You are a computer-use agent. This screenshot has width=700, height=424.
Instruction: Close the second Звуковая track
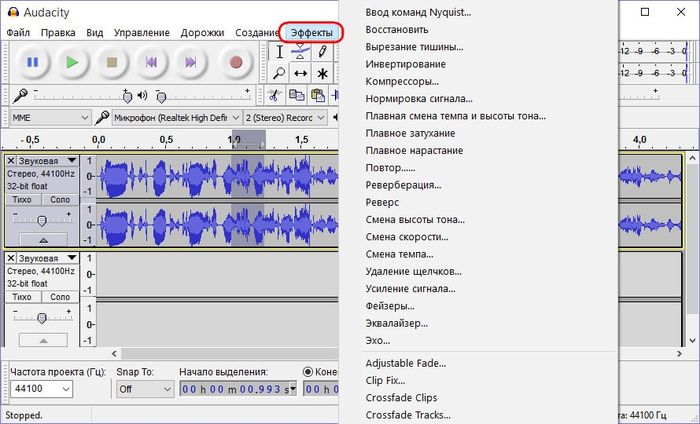pyautogui.click(x=11, y=257)
